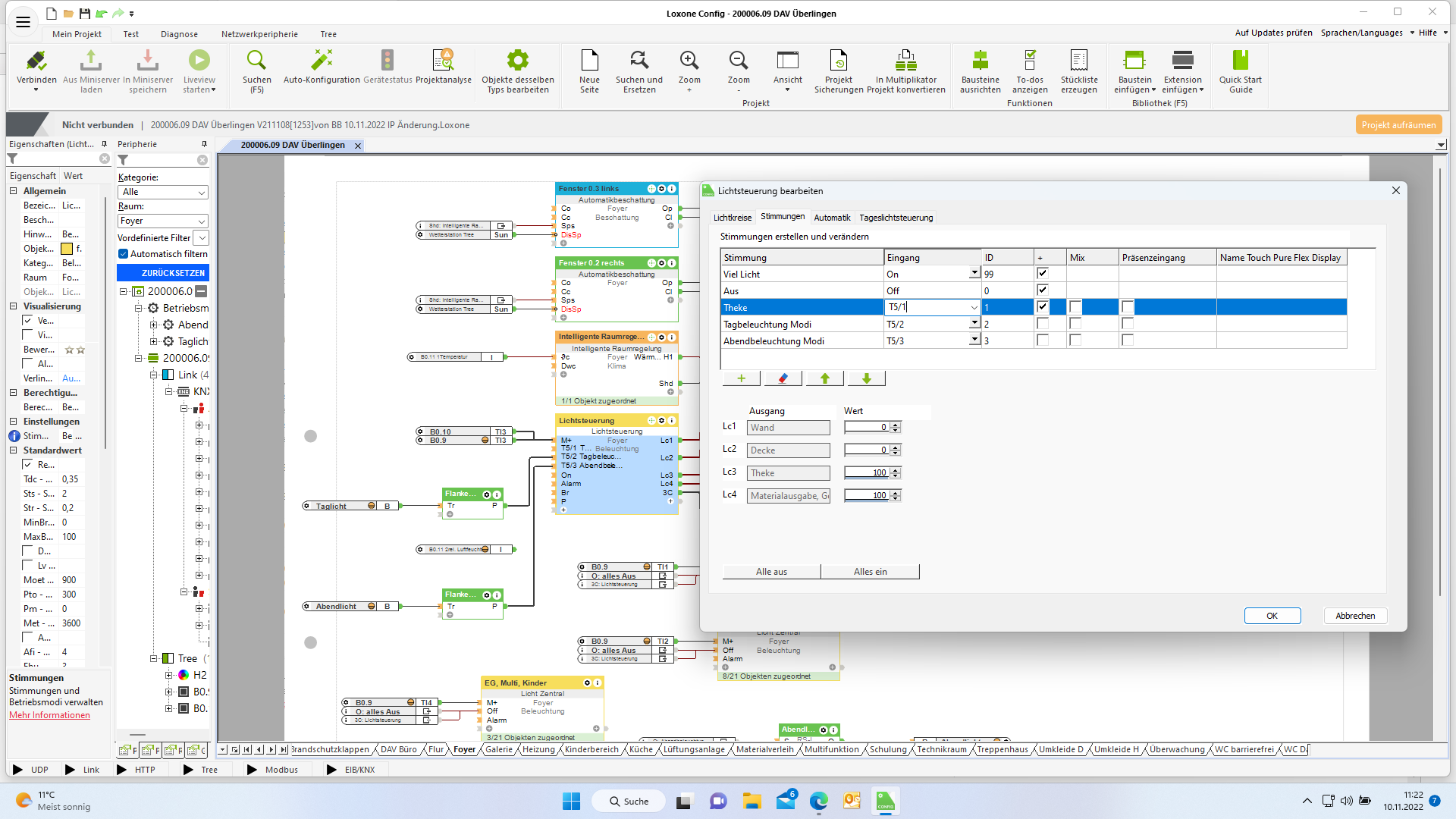Move mood up with green arrow
This screenshot has height=819, width=1456.
(824, 378)
